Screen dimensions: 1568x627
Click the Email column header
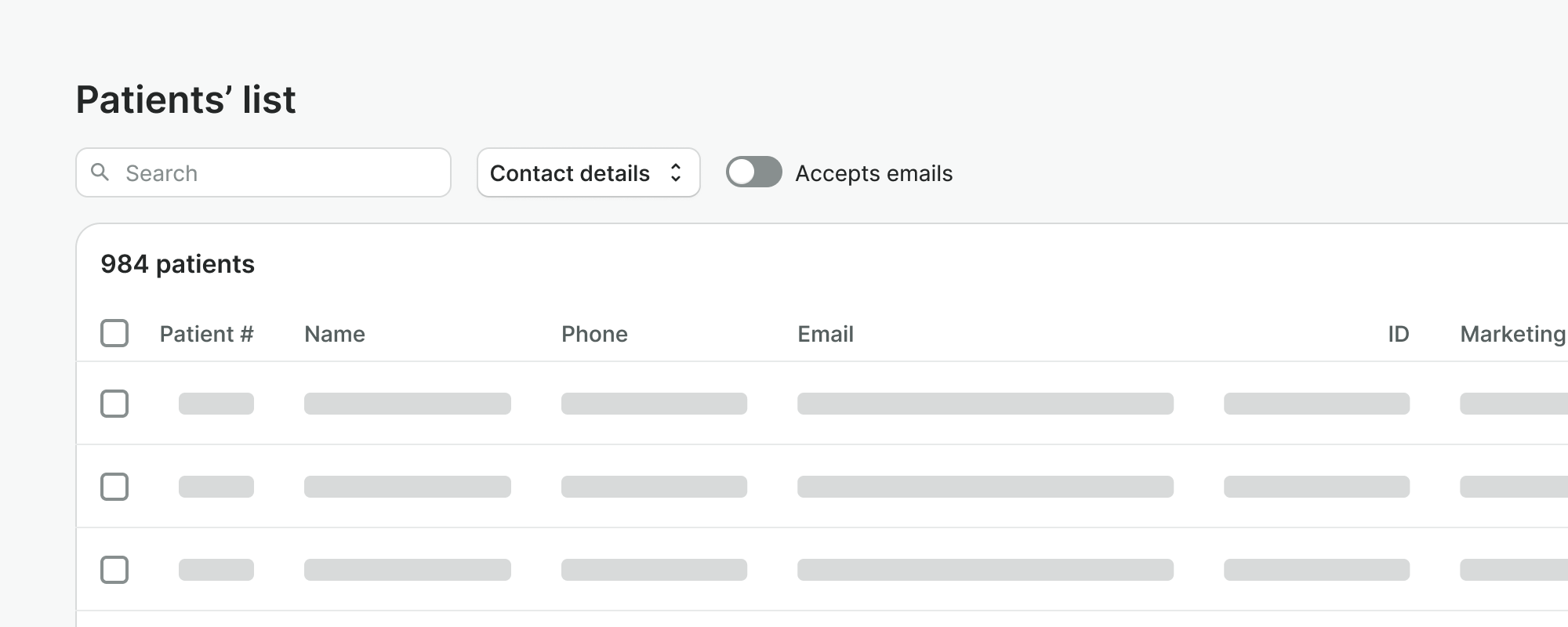tap(825, 334)
